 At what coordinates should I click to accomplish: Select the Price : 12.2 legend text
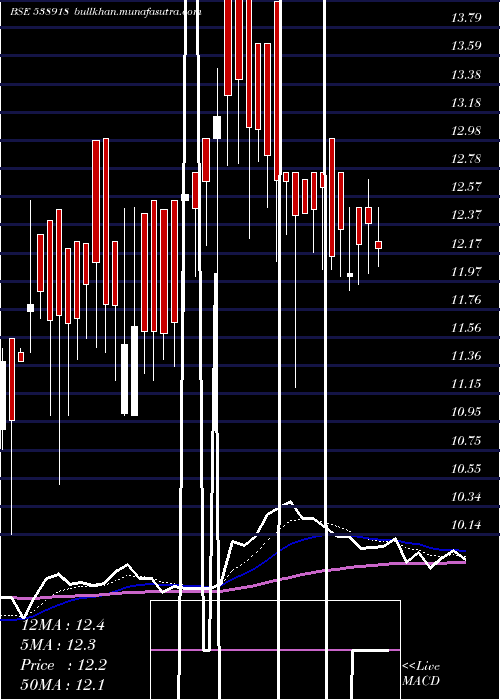[63, 665]
